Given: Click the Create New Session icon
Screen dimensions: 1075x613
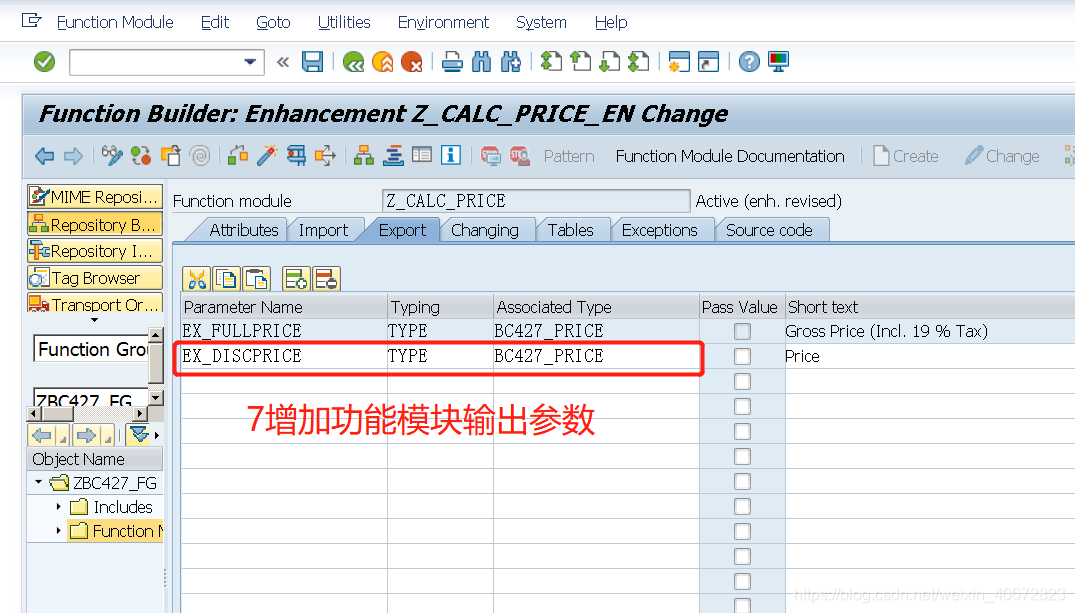Looking at the screenshot, I should (679, 62).
